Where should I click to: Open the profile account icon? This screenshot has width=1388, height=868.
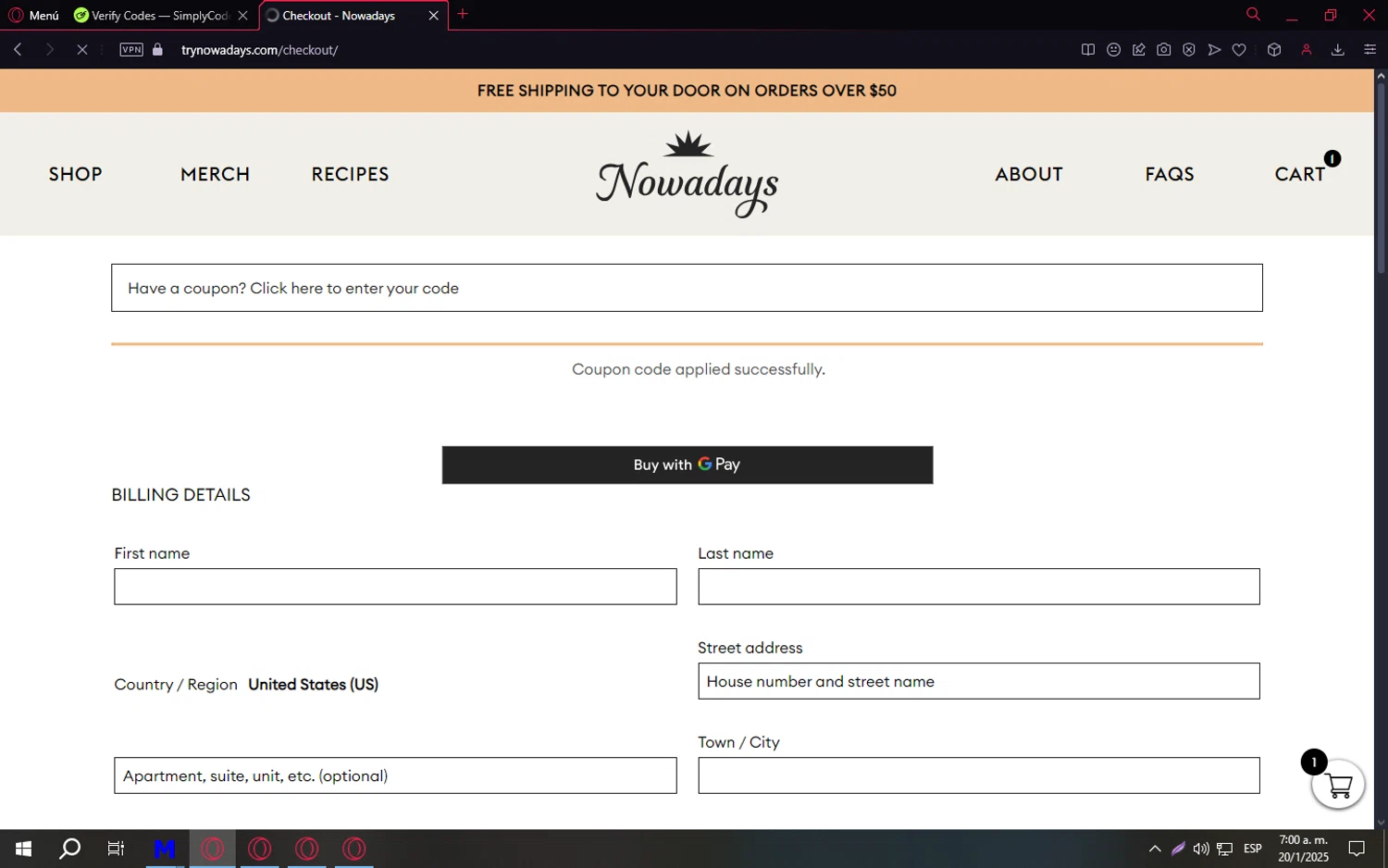coord(1307,50)
